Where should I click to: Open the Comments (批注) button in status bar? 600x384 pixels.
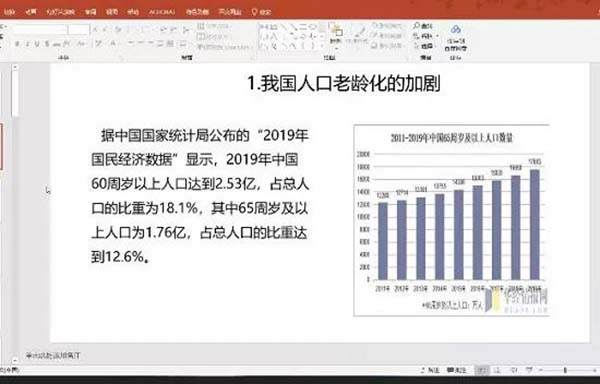(457, 370)
